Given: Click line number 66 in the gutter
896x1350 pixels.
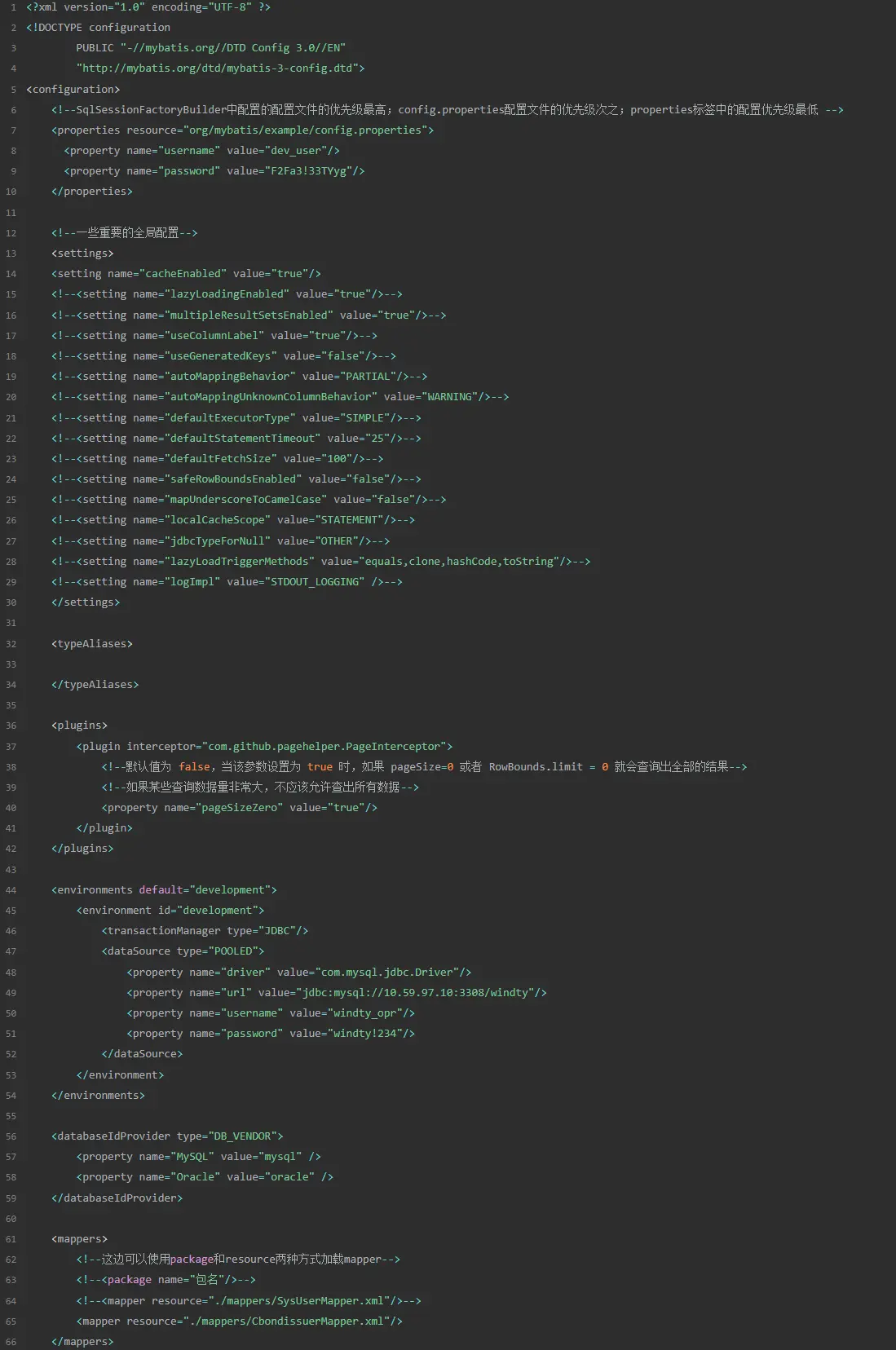Looking at the screenshot, I should 11,1342.
